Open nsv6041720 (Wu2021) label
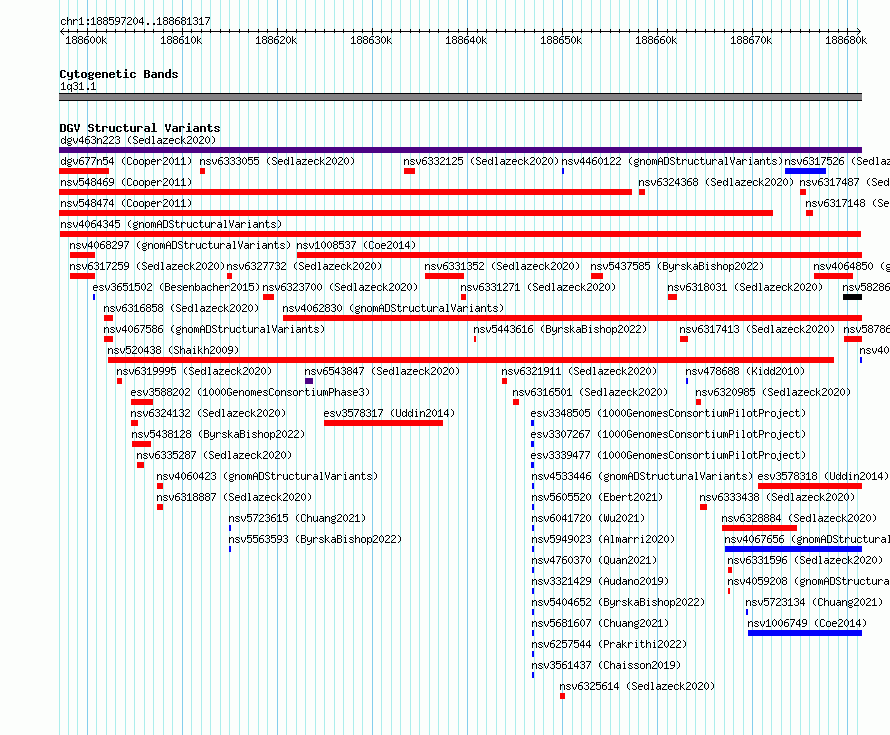 588,518
